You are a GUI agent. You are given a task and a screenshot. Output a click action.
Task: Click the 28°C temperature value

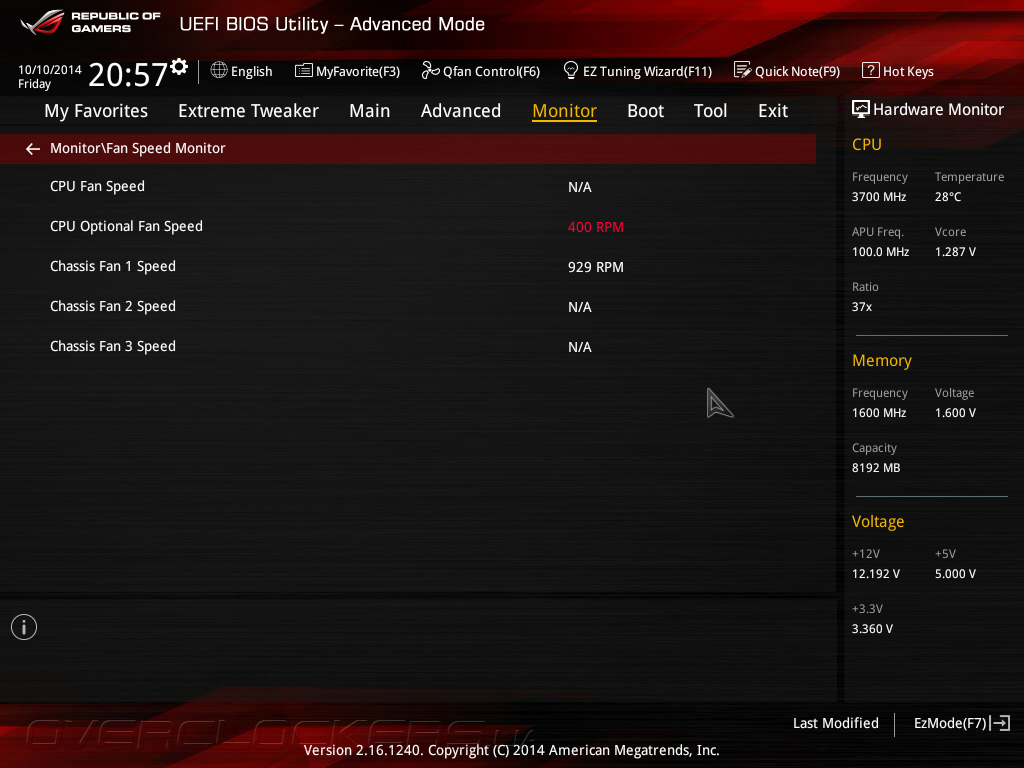948,197
